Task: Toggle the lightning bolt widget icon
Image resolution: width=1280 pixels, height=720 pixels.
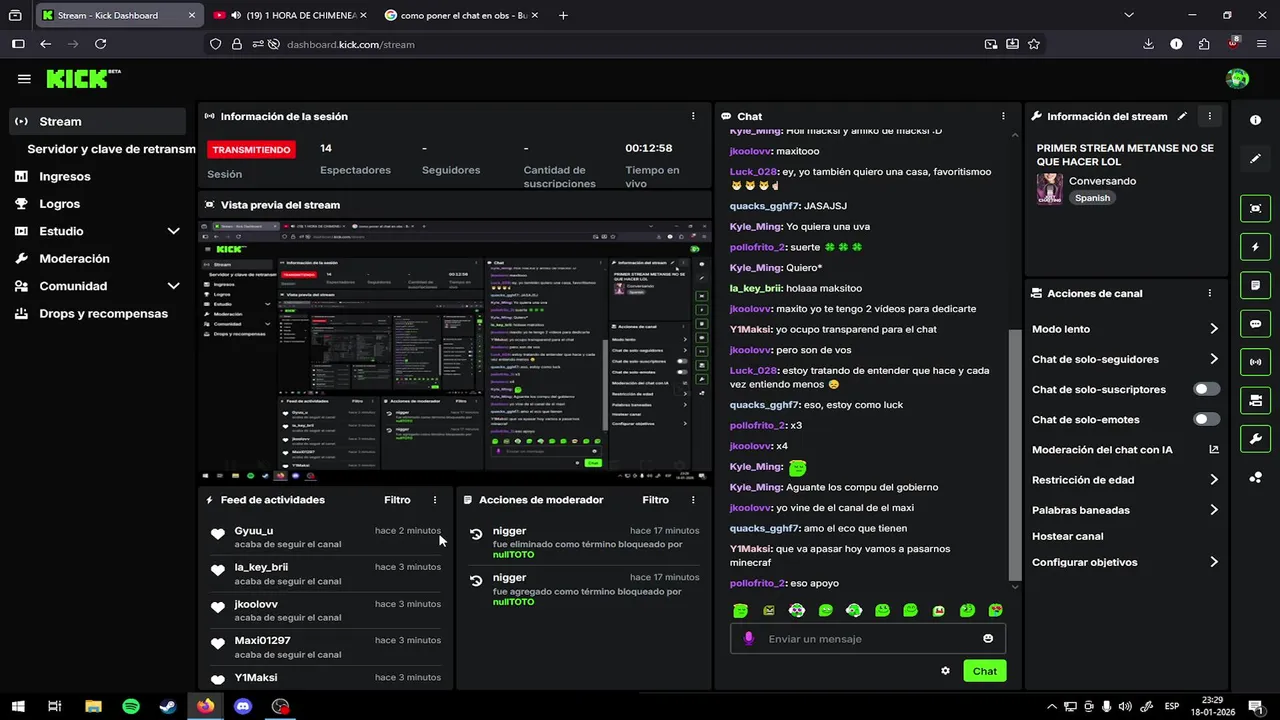Action: pyautogui.click(x=1255, y=247)
